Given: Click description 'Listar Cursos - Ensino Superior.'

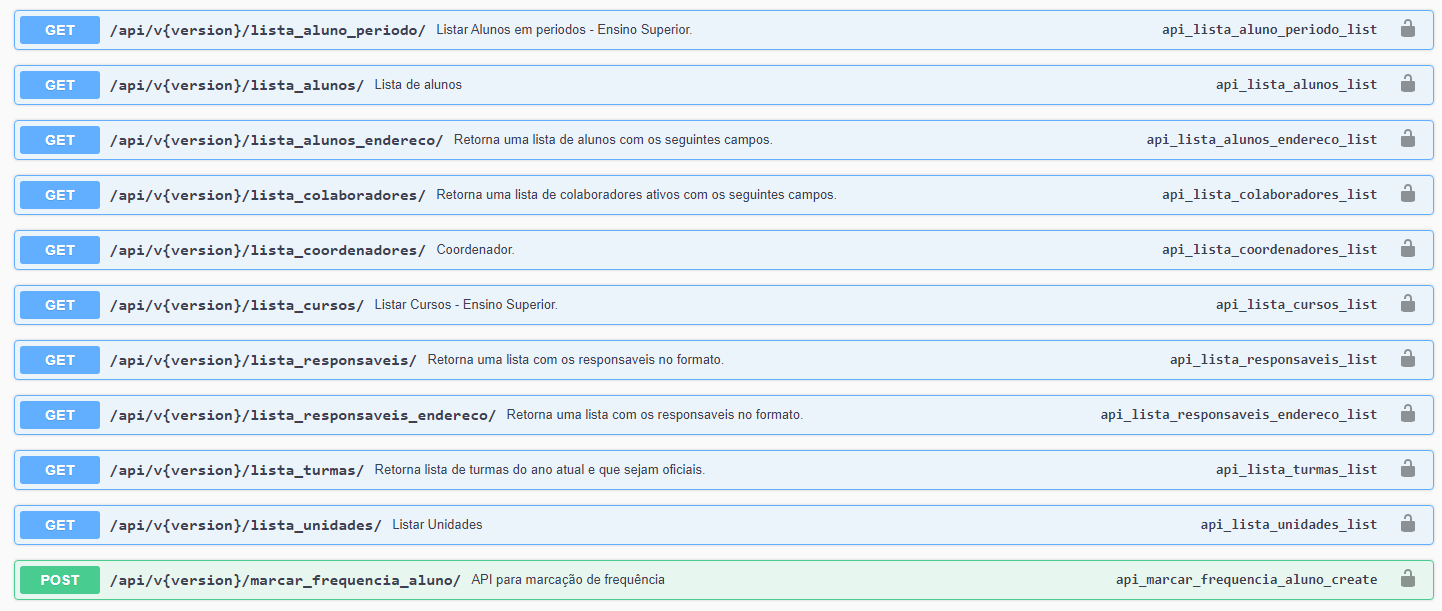Looking at the screenshot, I should tap(466, 305).
